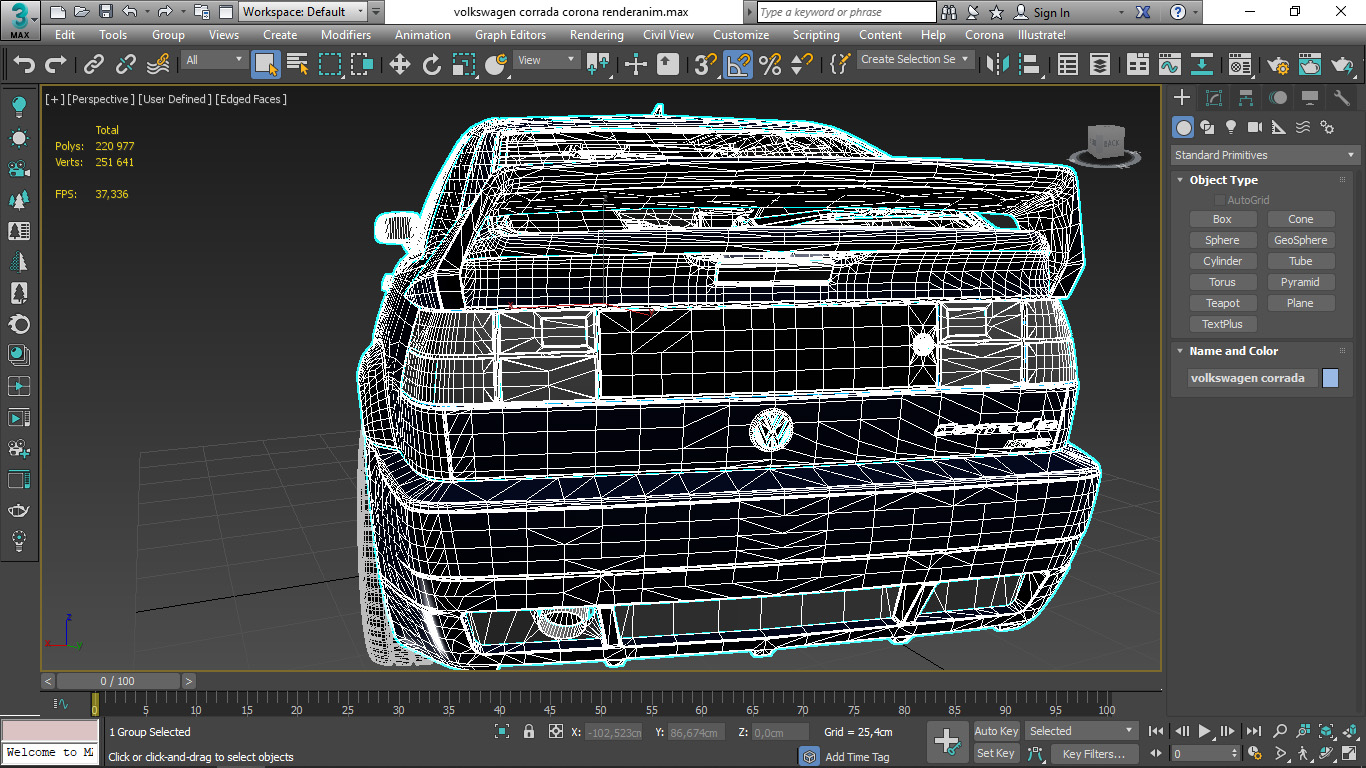Open the Selected key filter dropdown

click(1083, 731)
